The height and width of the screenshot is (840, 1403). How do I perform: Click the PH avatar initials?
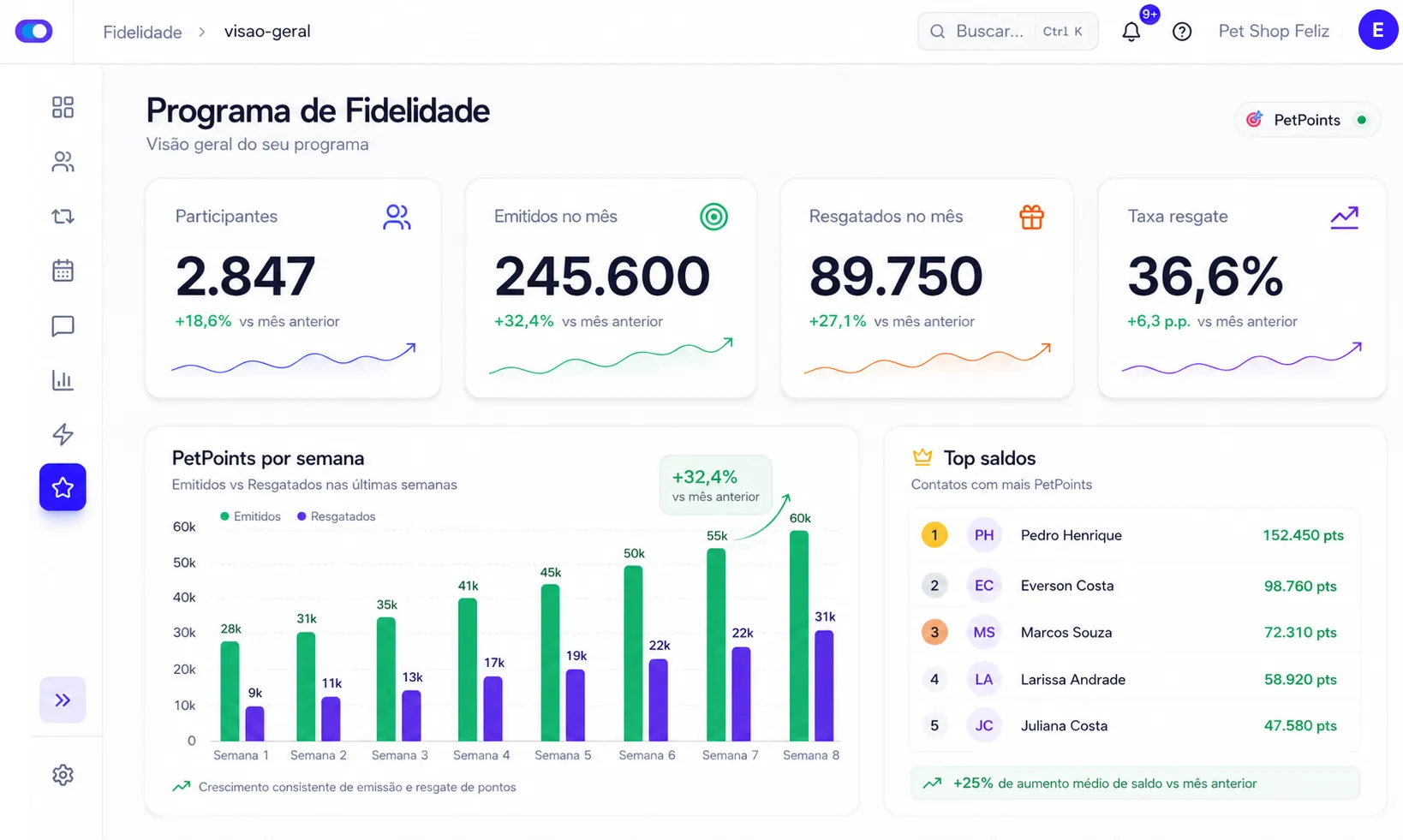click(984, 535)
